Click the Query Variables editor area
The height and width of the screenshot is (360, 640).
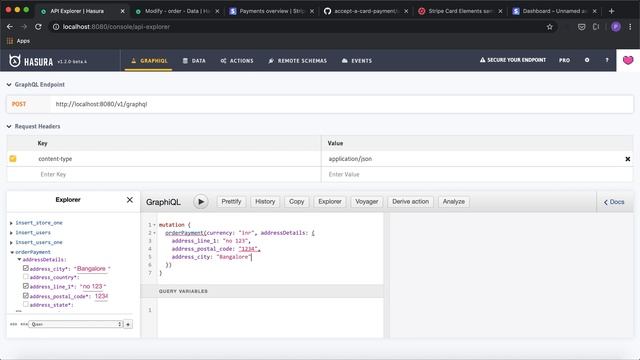(x=270, y=318)
